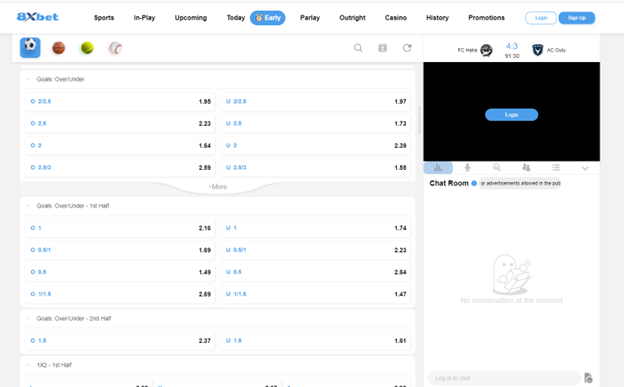Refresh the odds with the reload icon
Viewport: 624px width, 387px height.
coord(407,48)
